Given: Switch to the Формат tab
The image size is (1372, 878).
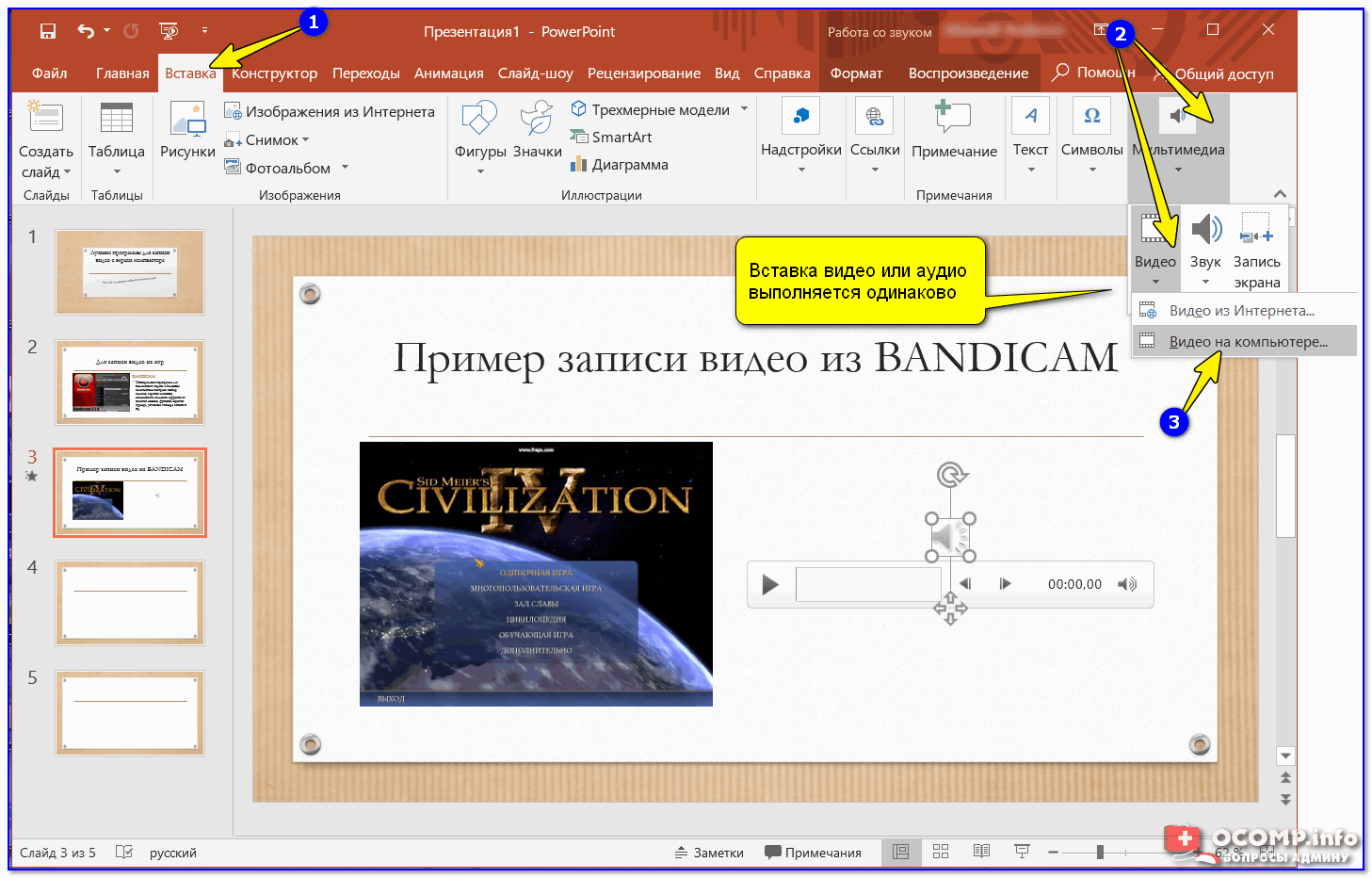Looking at the screenshot, I should tap(856, 73).
